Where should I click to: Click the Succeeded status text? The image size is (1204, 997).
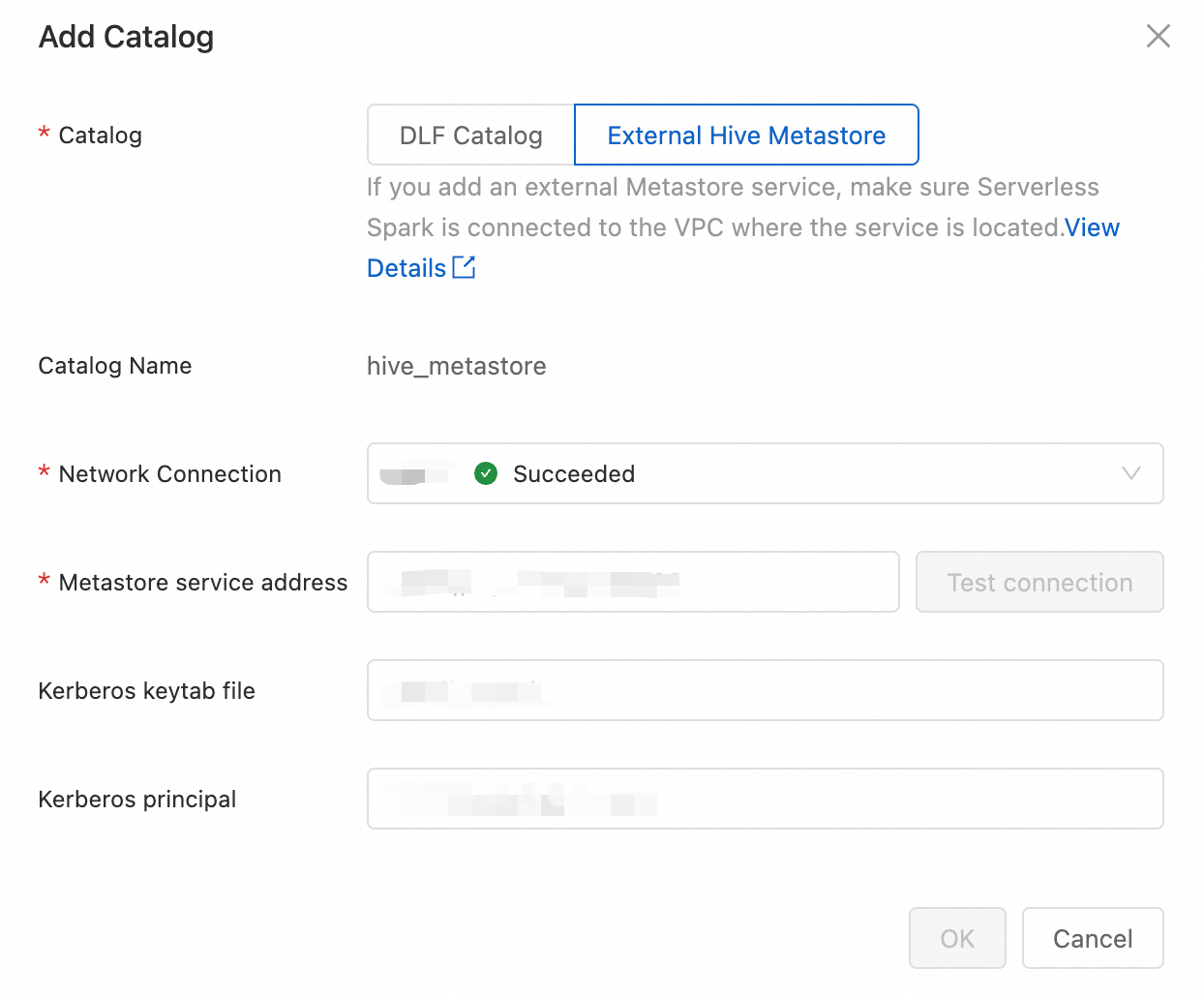[574, 474]
